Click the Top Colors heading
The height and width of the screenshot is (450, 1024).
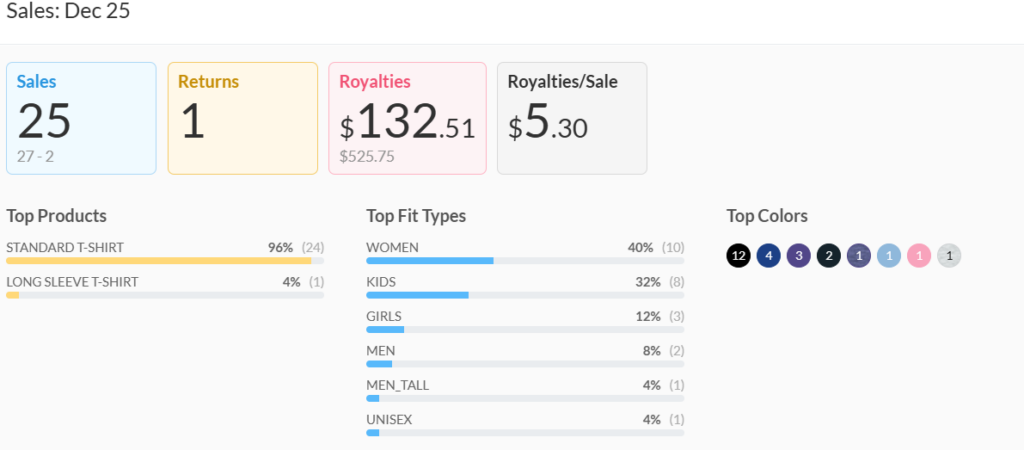pos(767,216)
